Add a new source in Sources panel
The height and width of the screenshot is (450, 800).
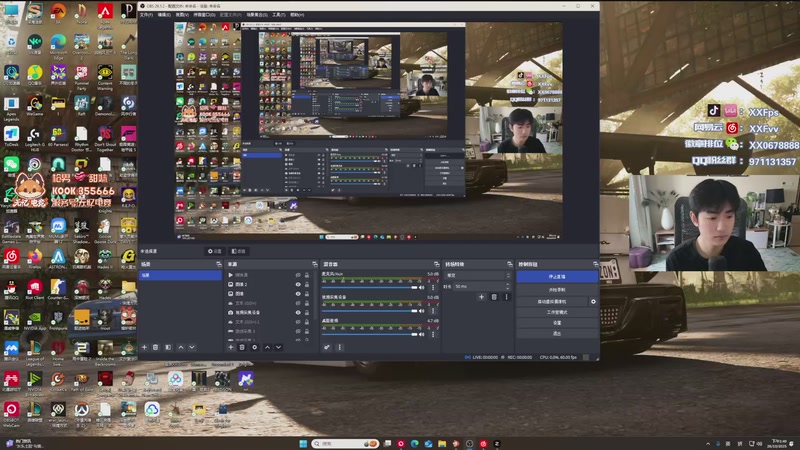pyautogui.click(x=231, y=347)
